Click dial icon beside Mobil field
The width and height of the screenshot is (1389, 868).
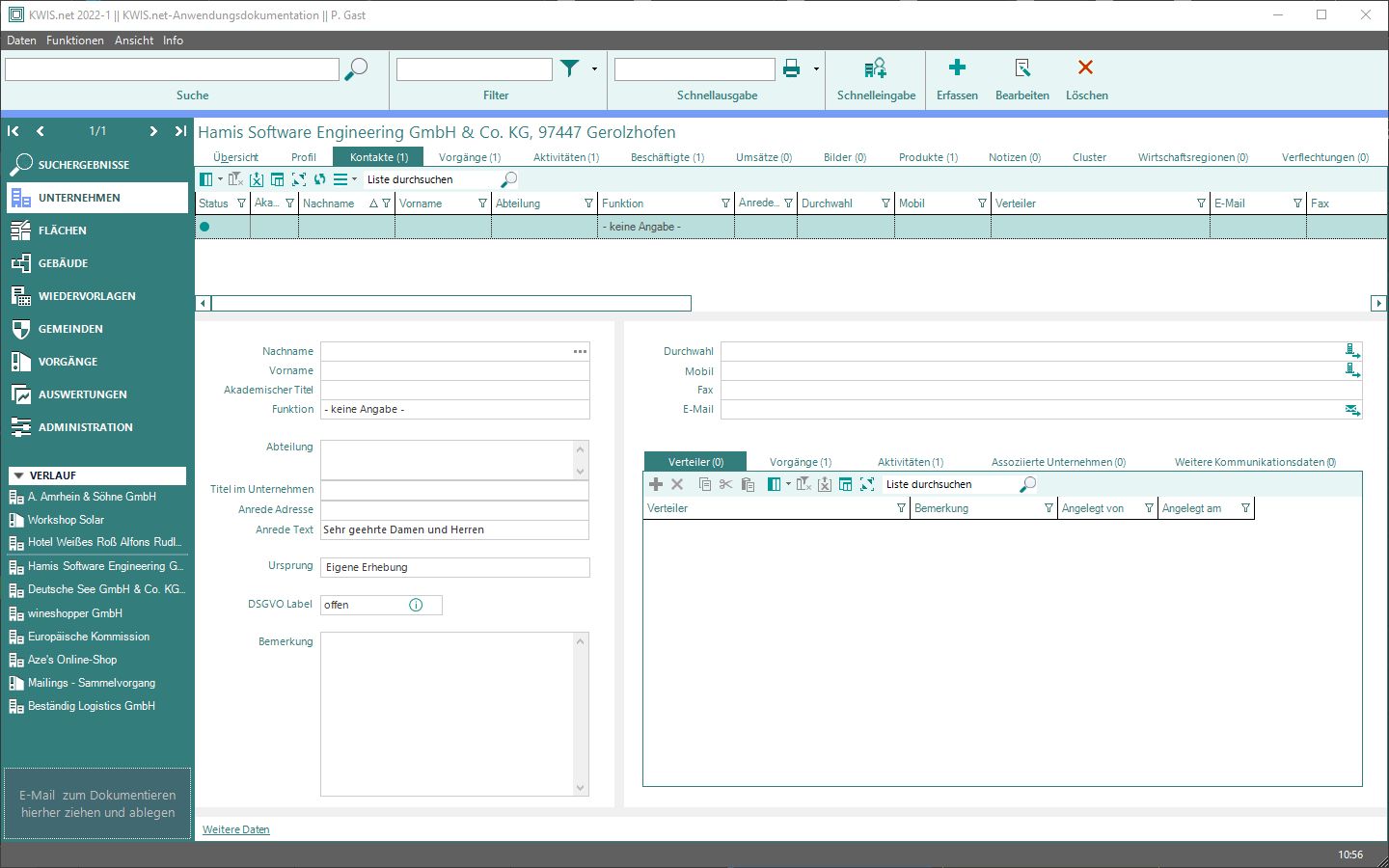[x=1352, y=370]
